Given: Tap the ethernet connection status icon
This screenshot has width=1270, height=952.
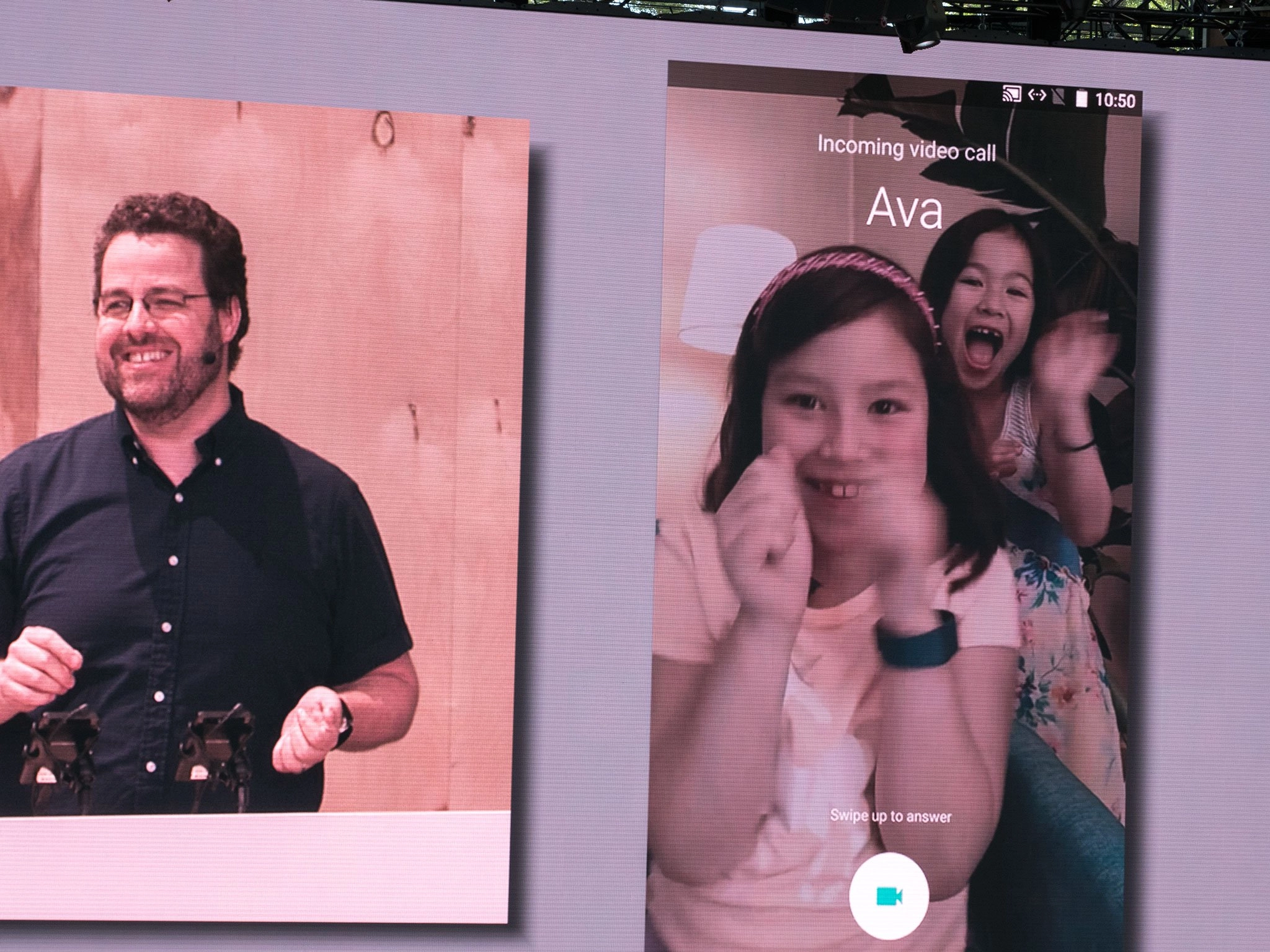Looking at the screenshot, I should (x=1037, y=95).
